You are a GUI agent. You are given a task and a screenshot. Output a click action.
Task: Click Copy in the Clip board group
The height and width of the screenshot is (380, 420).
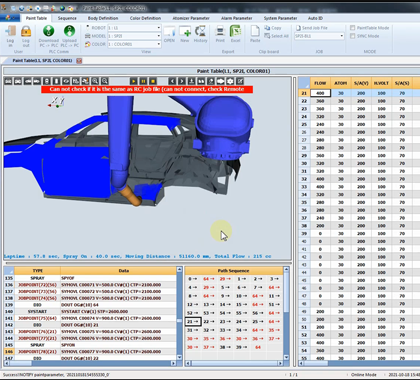coord(273,28)
